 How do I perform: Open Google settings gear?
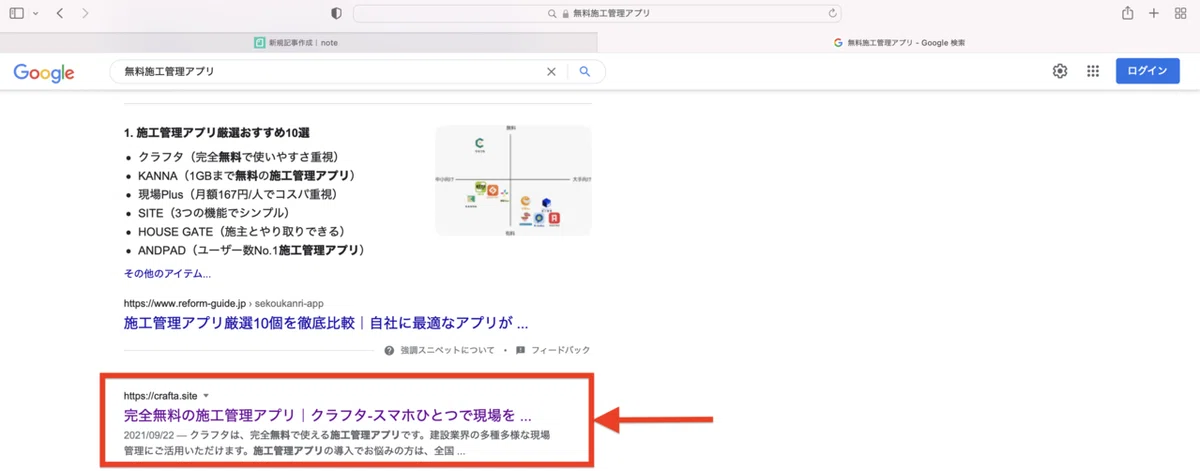tap(1060, 71)
